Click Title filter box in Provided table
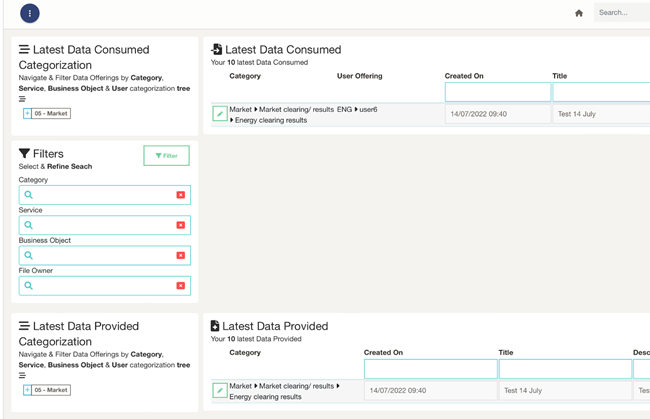 (x=564, y=369)
